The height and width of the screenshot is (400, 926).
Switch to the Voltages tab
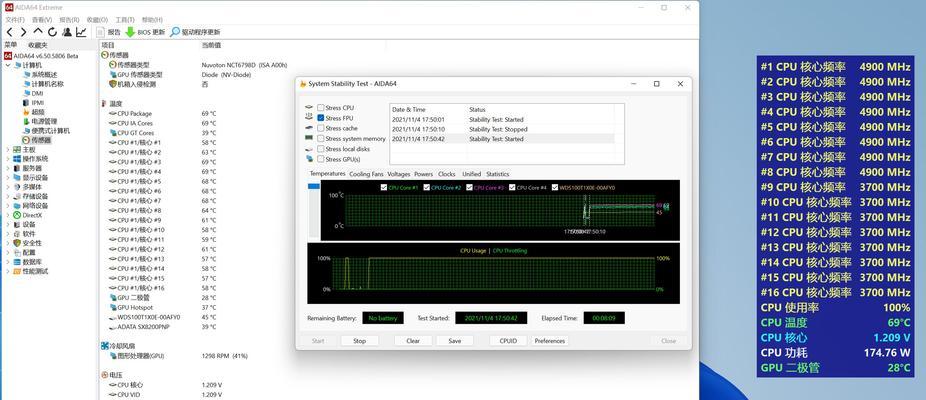[399, 174]
